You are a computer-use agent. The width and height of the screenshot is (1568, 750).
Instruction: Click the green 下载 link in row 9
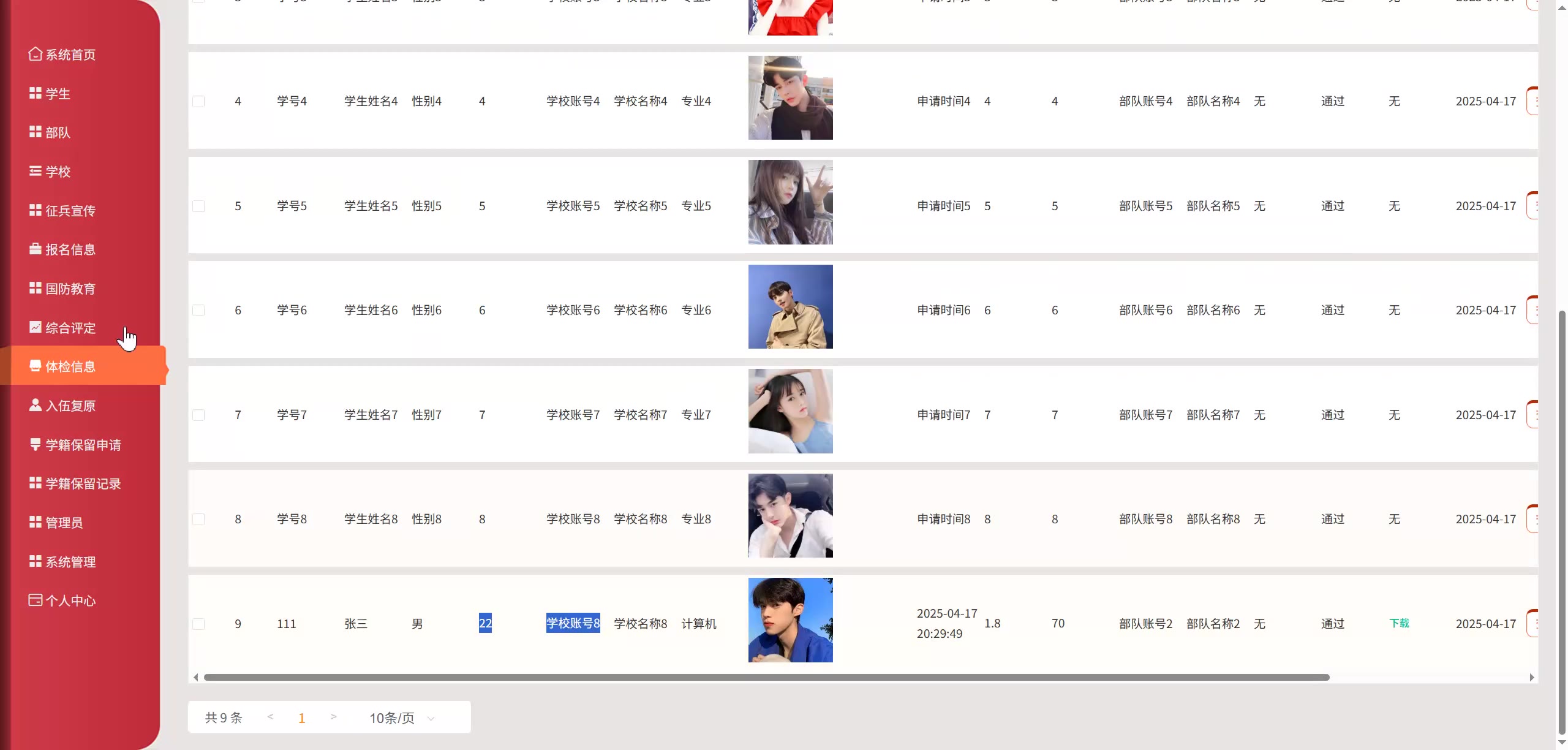(1399, 623)
